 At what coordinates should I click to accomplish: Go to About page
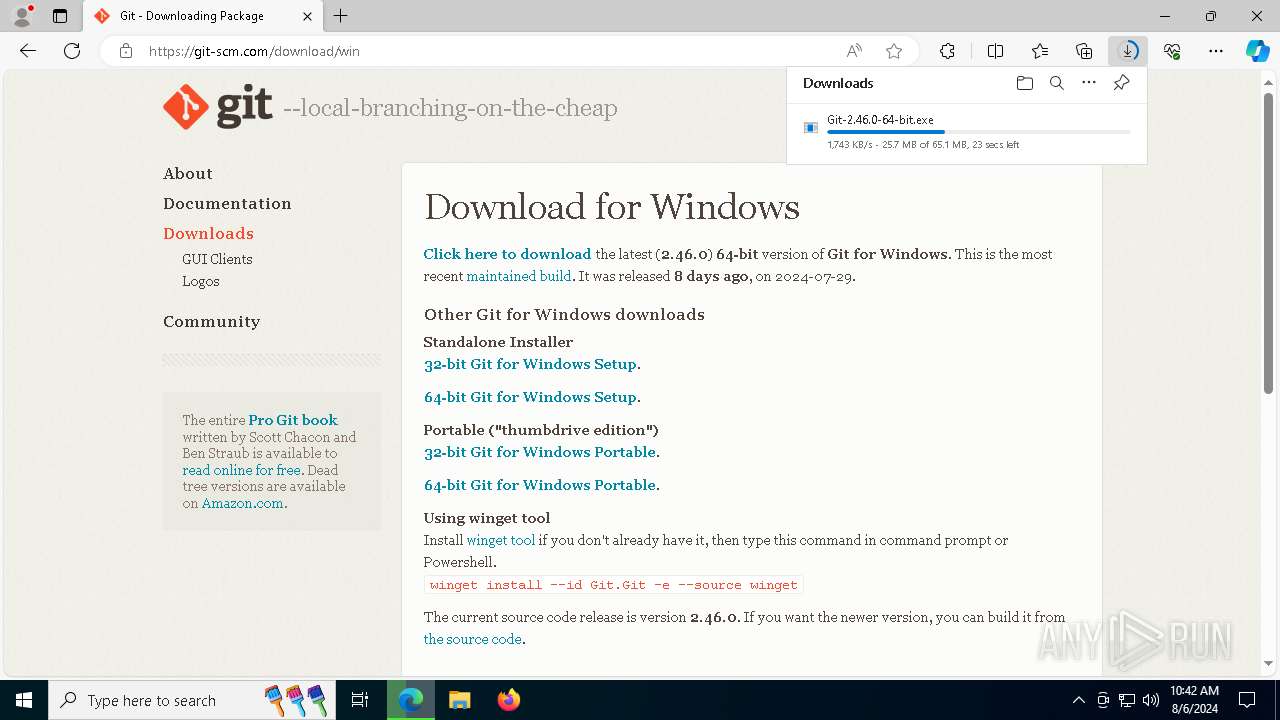(x=188, y=173)
